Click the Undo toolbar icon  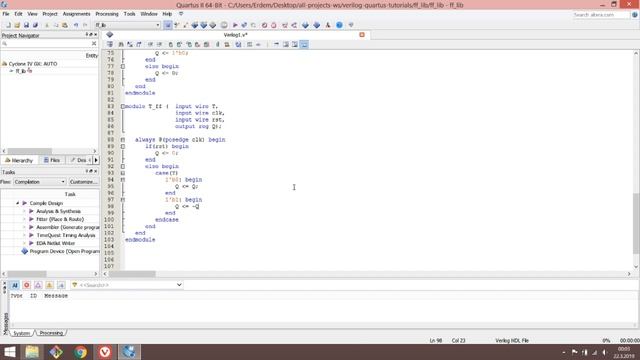[76, 25]
